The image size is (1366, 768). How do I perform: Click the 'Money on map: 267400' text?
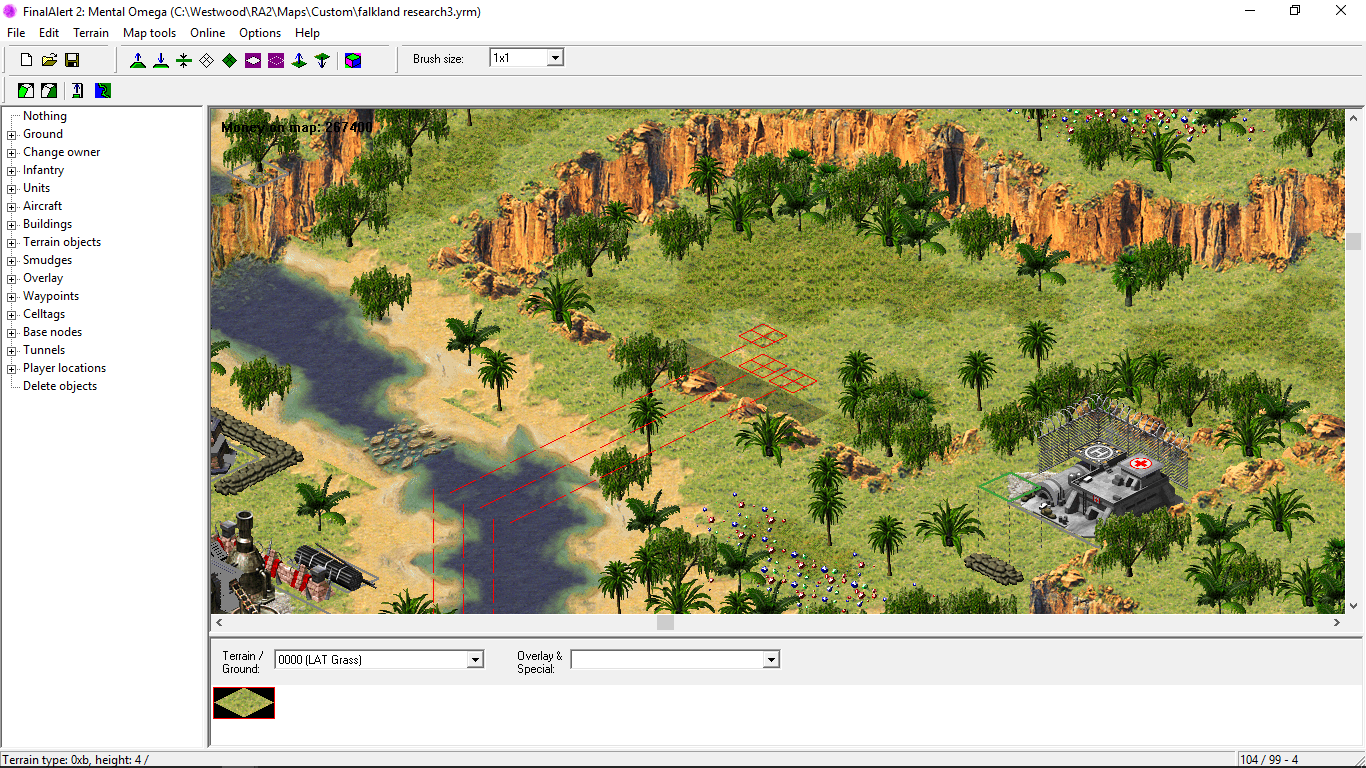click(296, 127)
